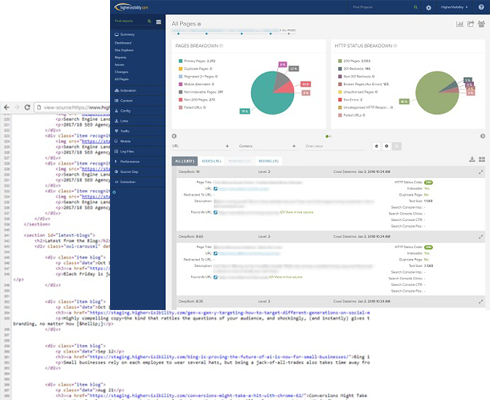490x400 pixels.
Task: Click the Enter value filter field
Action: pos(334,146)
